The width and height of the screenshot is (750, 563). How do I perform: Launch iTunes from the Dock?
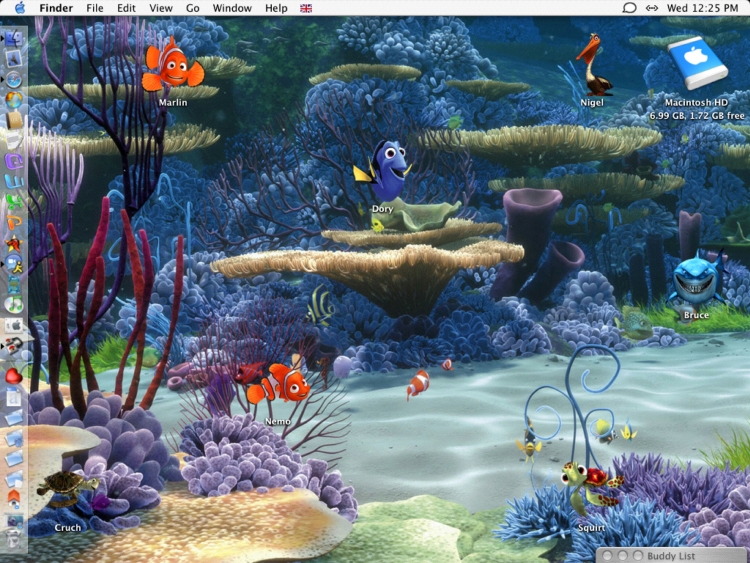[14, 304]
